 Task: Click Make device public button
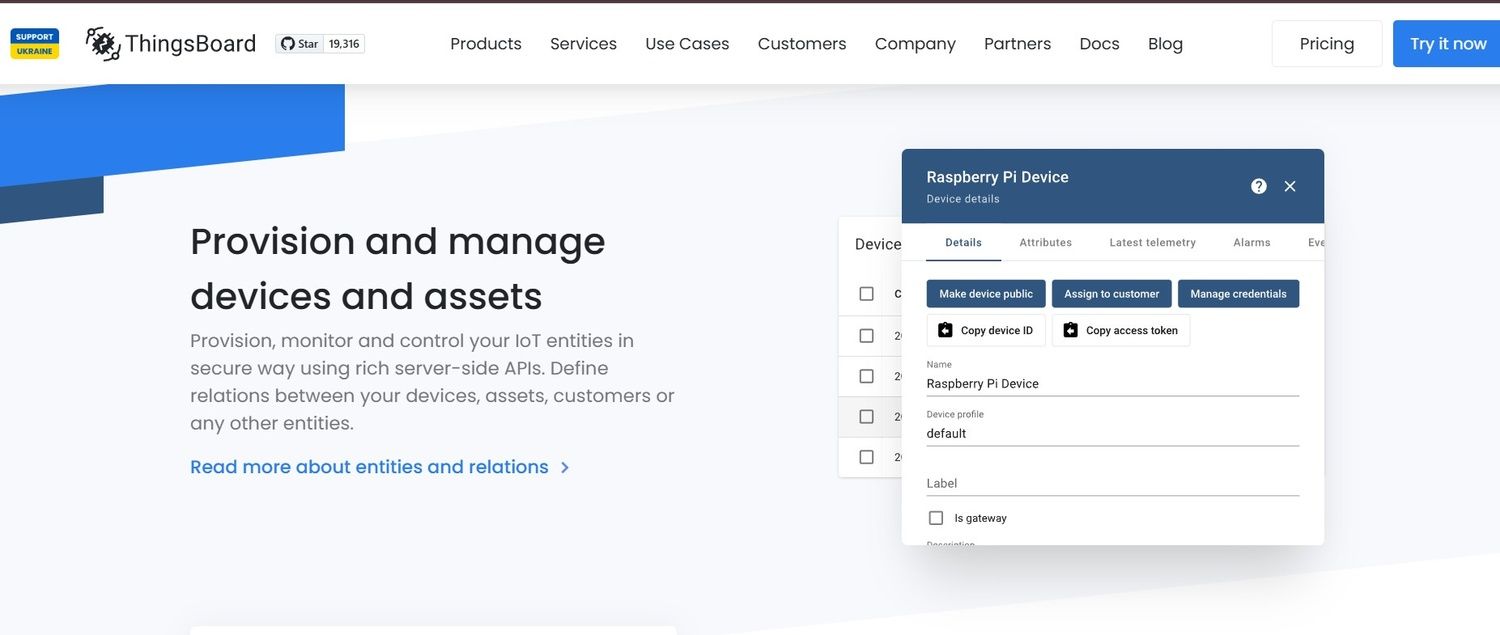click(986, 294)
